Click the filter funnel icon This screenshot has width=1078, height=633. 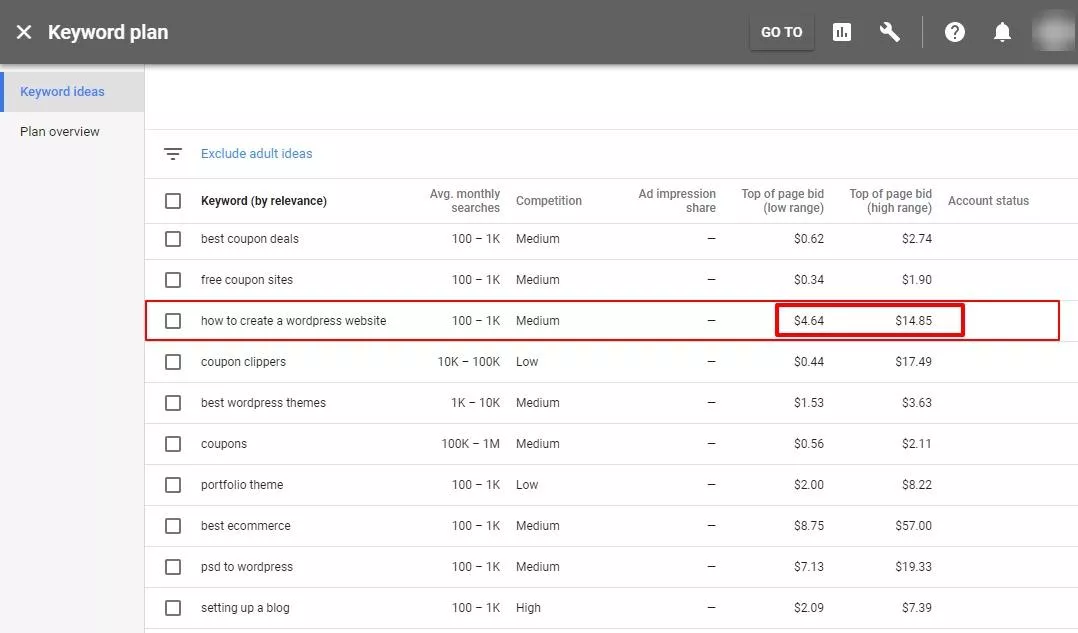click(x=173, y=153)
